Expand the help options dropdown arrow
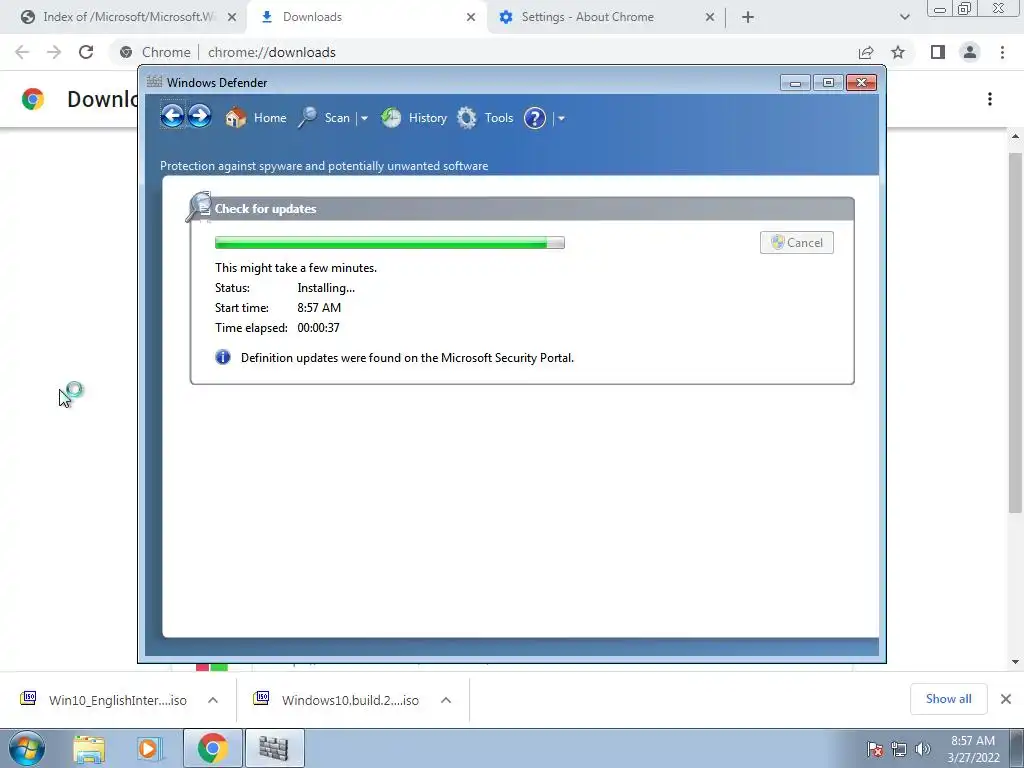 [561, 118]
